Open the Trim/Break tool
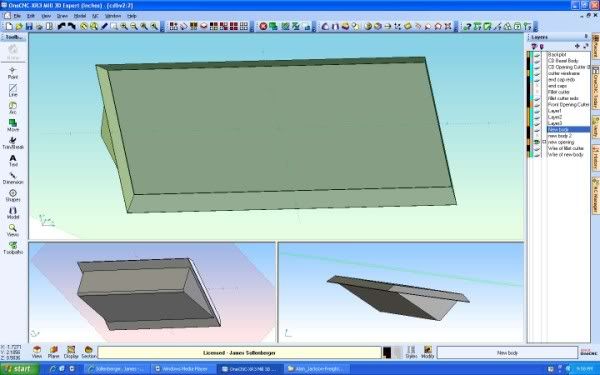The image size is (600, 375). (x=13, y=143)
